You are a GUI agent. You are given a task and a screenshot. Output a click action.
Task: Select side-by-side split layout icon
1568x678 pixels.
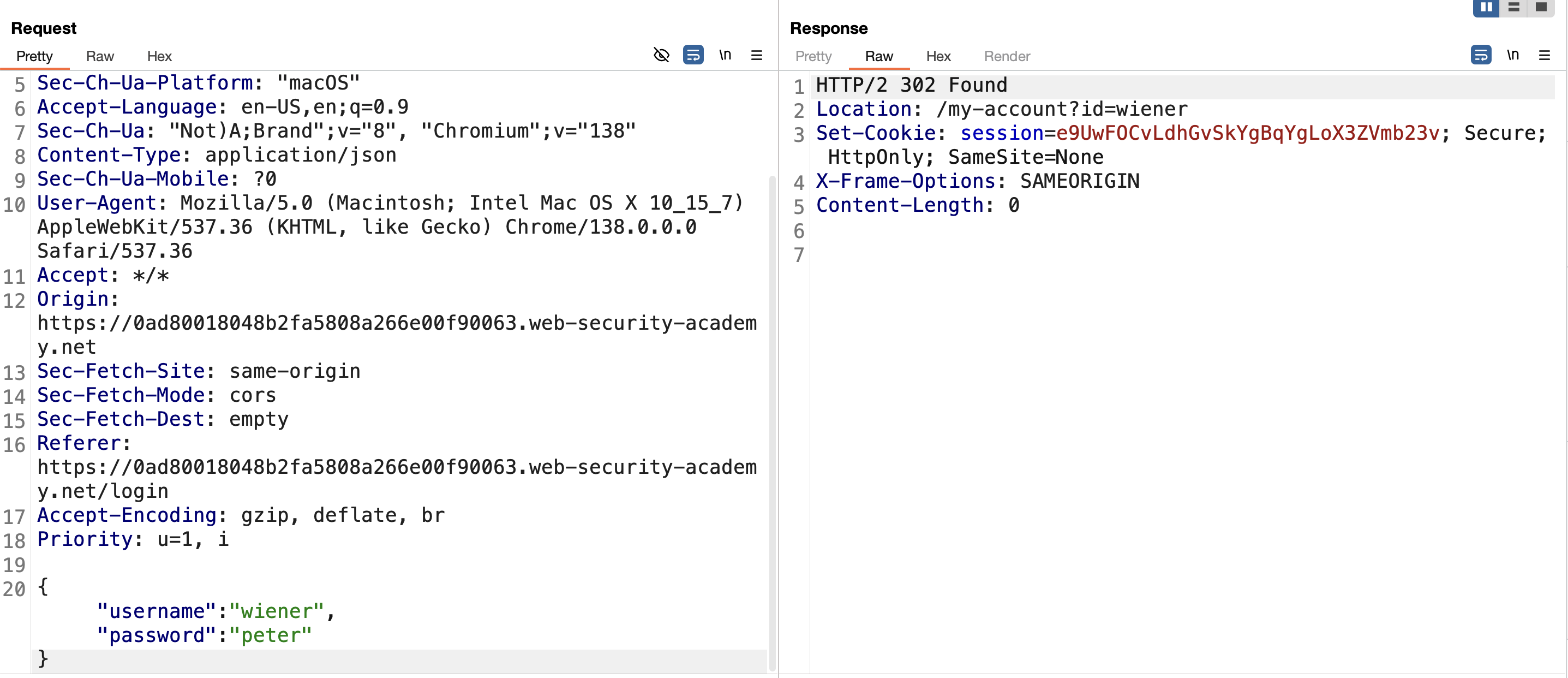coord(1486,7)
